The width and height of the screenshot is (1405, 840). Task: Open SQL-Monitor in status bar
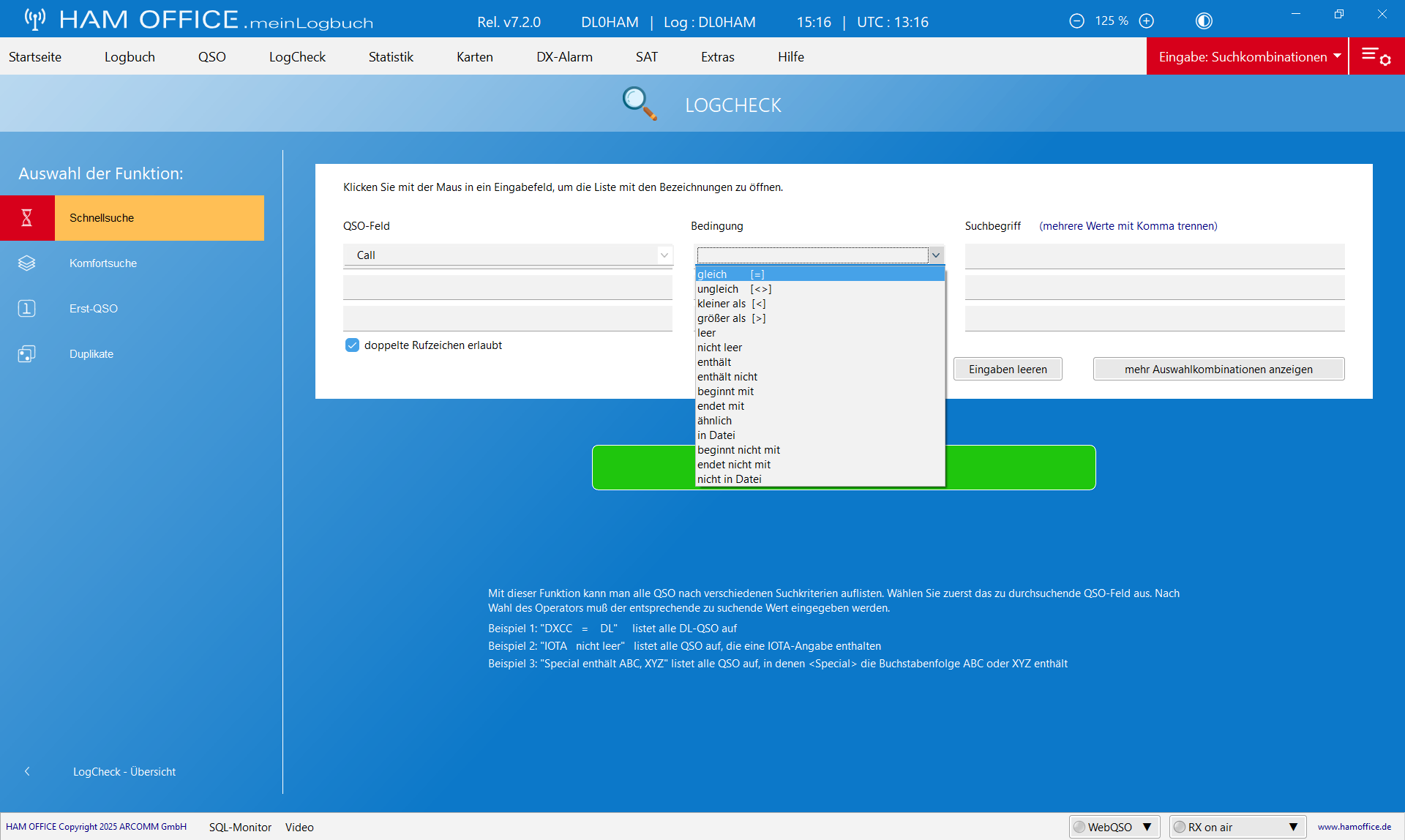[x=240, y=827]
